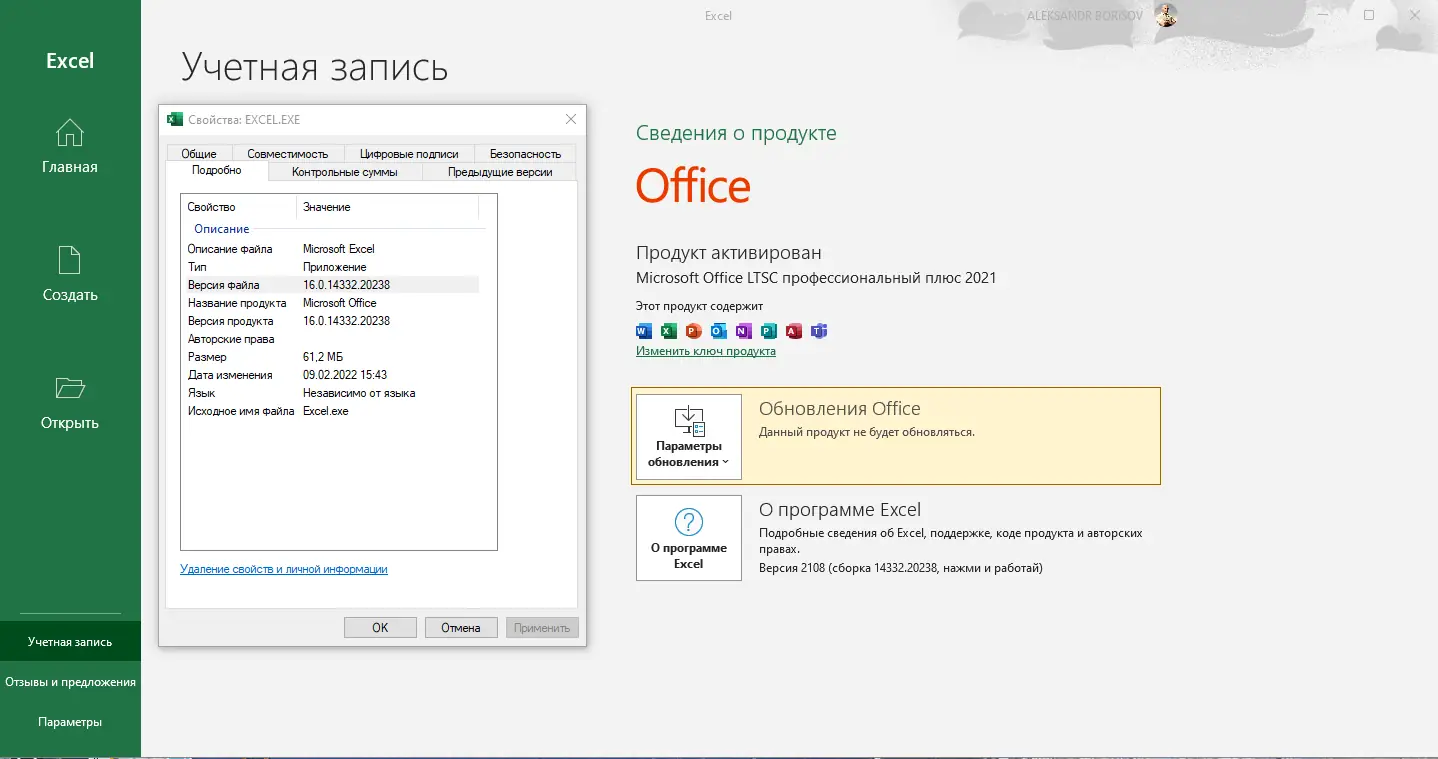Click Microsoft Office LTSC product name text
1438x759 pixels.
pos(816,278)
